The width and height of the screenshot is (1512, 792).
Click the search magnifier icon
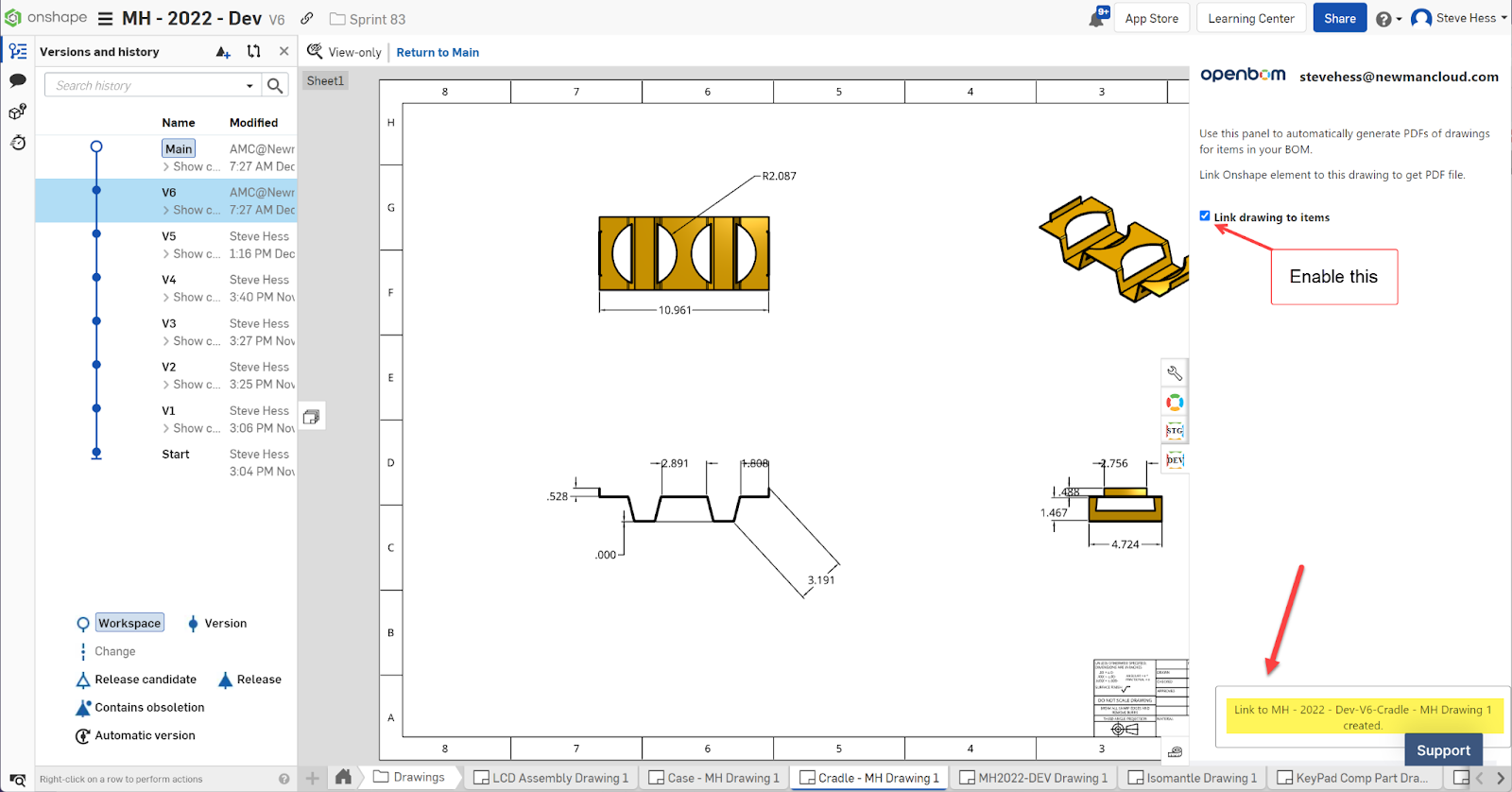275,86
